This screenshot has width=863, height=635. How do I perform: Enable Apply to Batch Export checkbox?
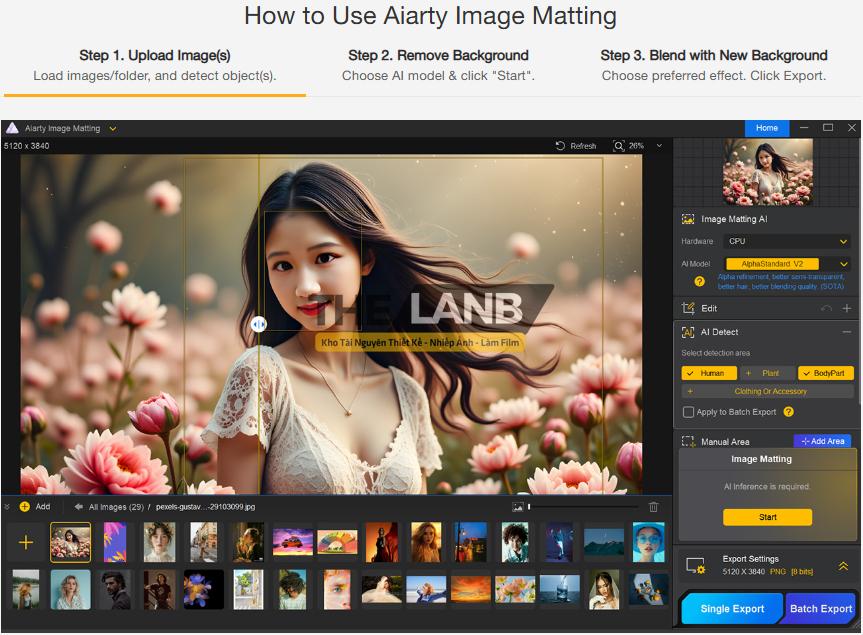(x=688, y=412)
